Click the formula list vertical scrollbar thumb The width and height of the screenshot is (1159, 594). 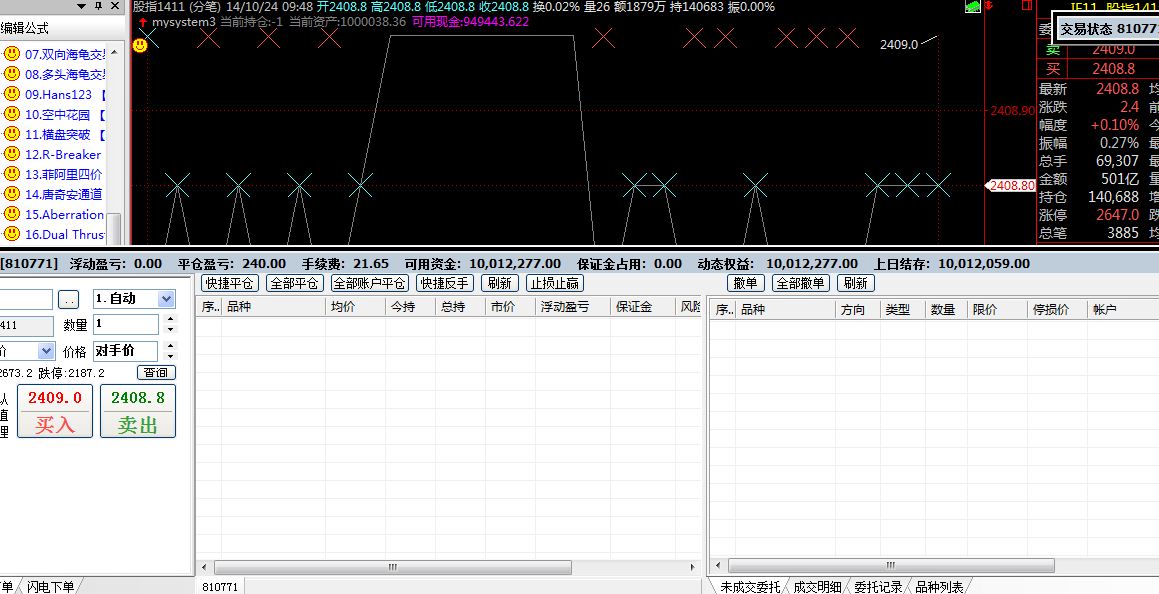pyautogui.click(x=114, y=228)
